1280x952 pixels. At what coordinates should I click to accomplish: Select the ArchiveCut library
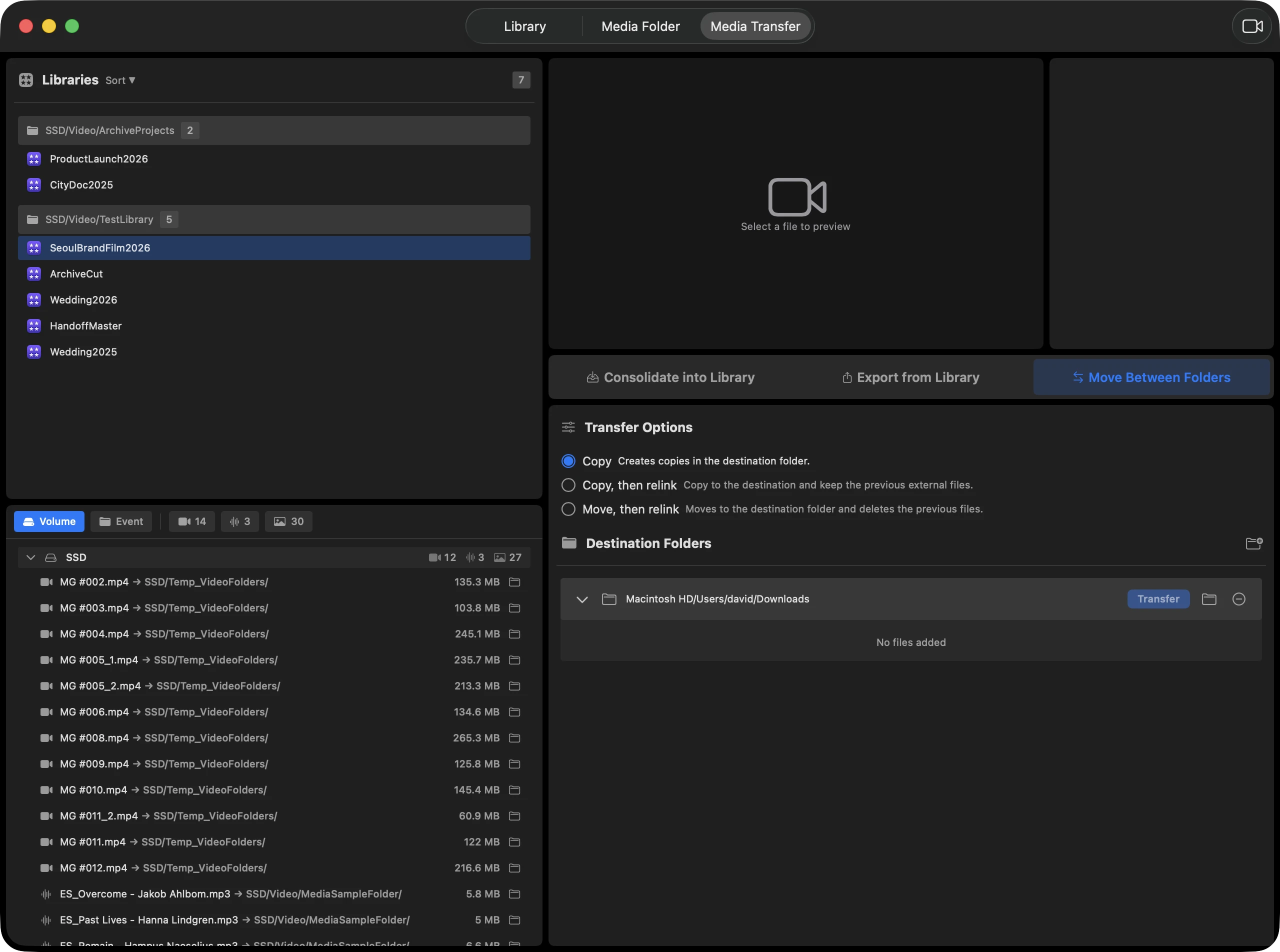click(x=274, y=273)
